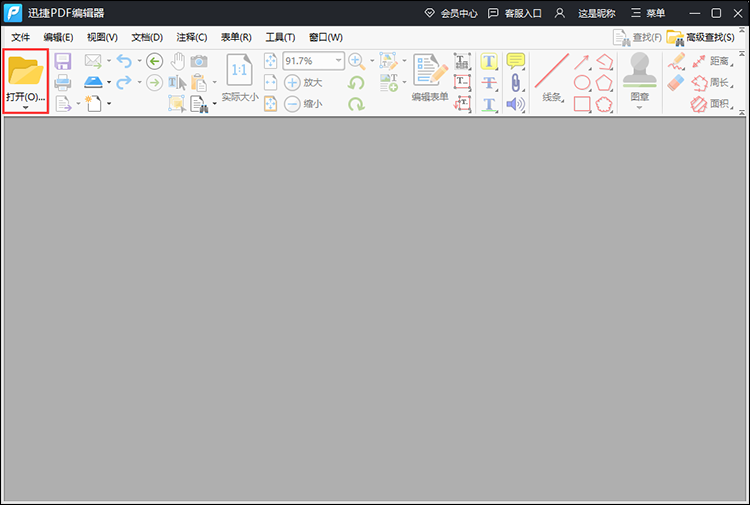Click the add image and text icon
Screen dimensions: 750x505
coord(389,82)
